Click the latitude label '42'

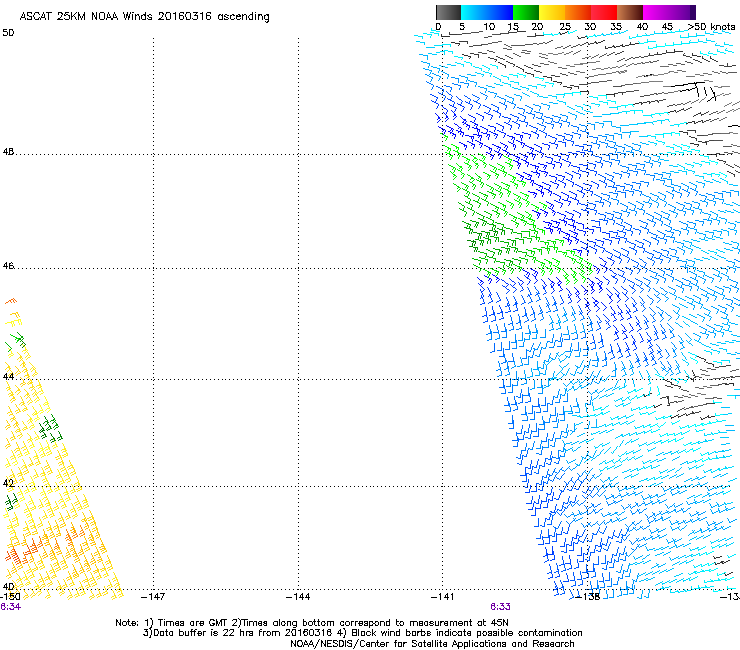tap(8, 483)
